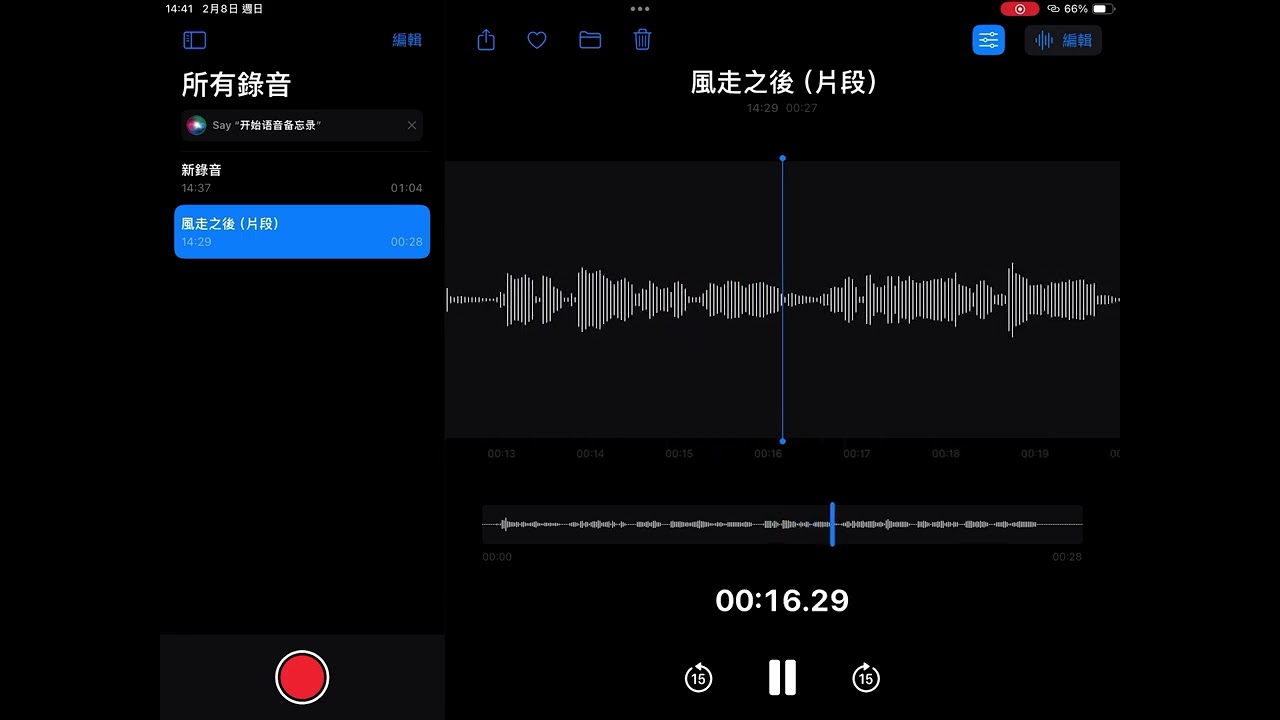Click the 00:19 timeline mark

pos(1035,454)
